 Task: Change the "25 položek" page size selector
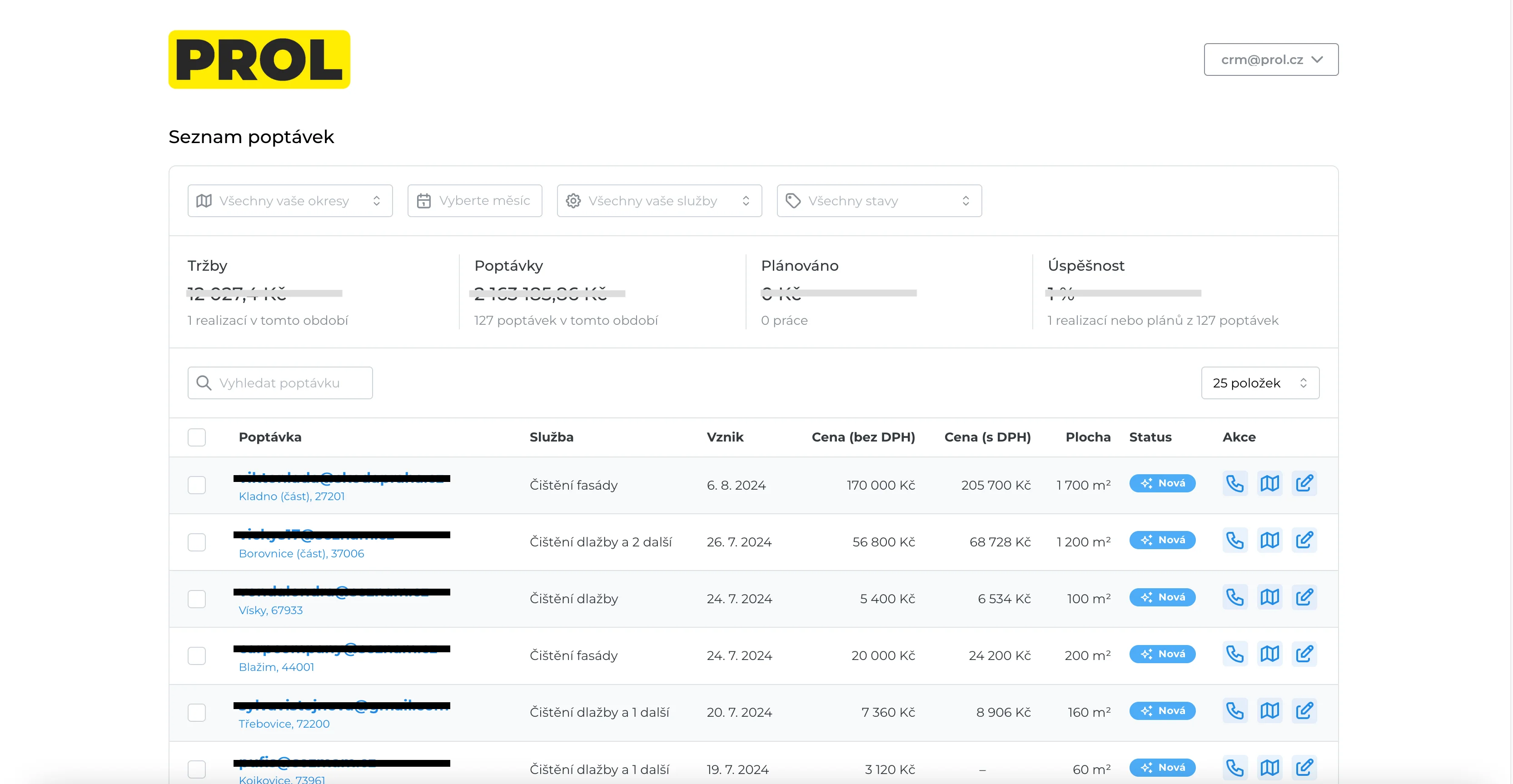1260,383
